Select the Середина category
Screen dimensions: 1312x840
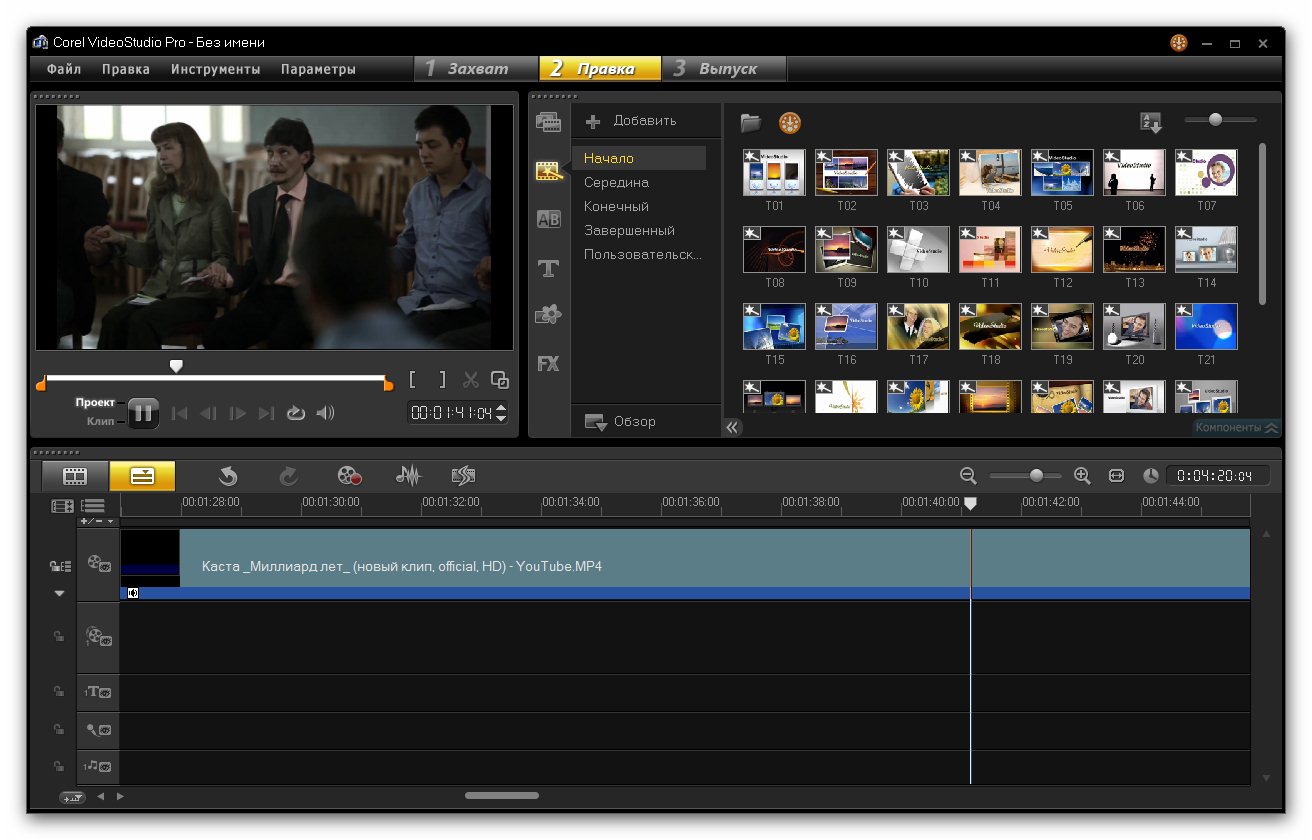point(616,182)
